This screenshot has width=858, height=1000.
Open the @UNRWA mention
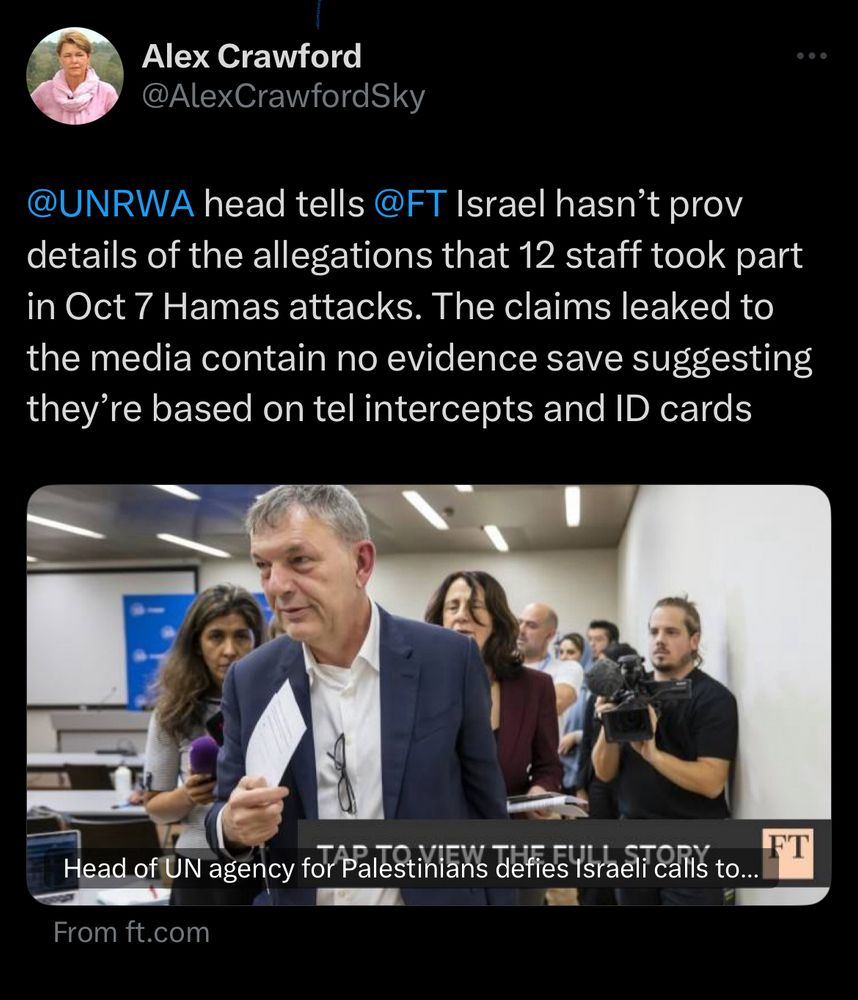[110, 204]
